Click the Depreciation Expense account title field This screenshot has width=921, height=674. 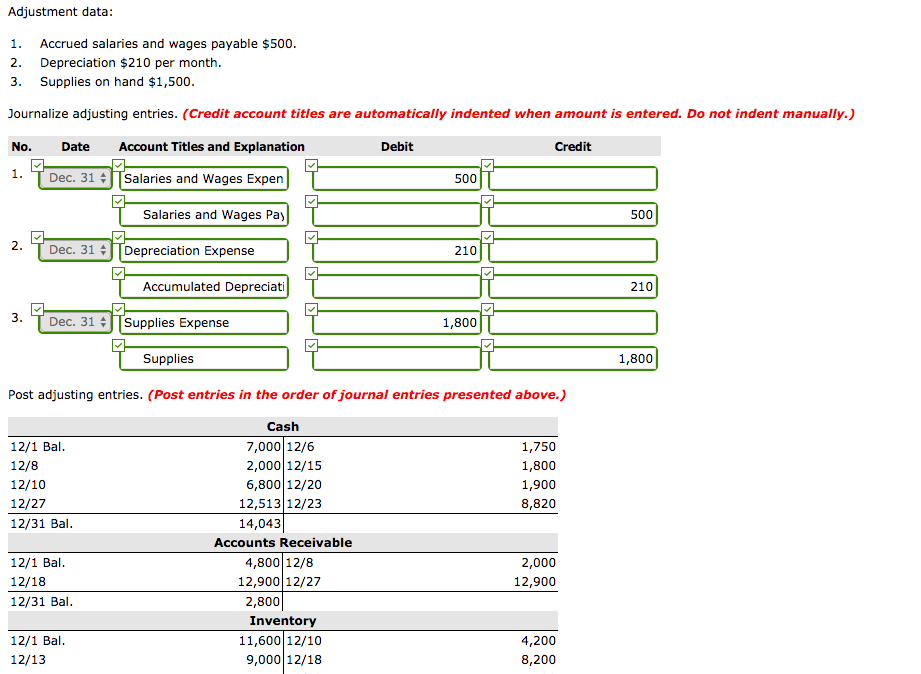[x=204, y=251]
